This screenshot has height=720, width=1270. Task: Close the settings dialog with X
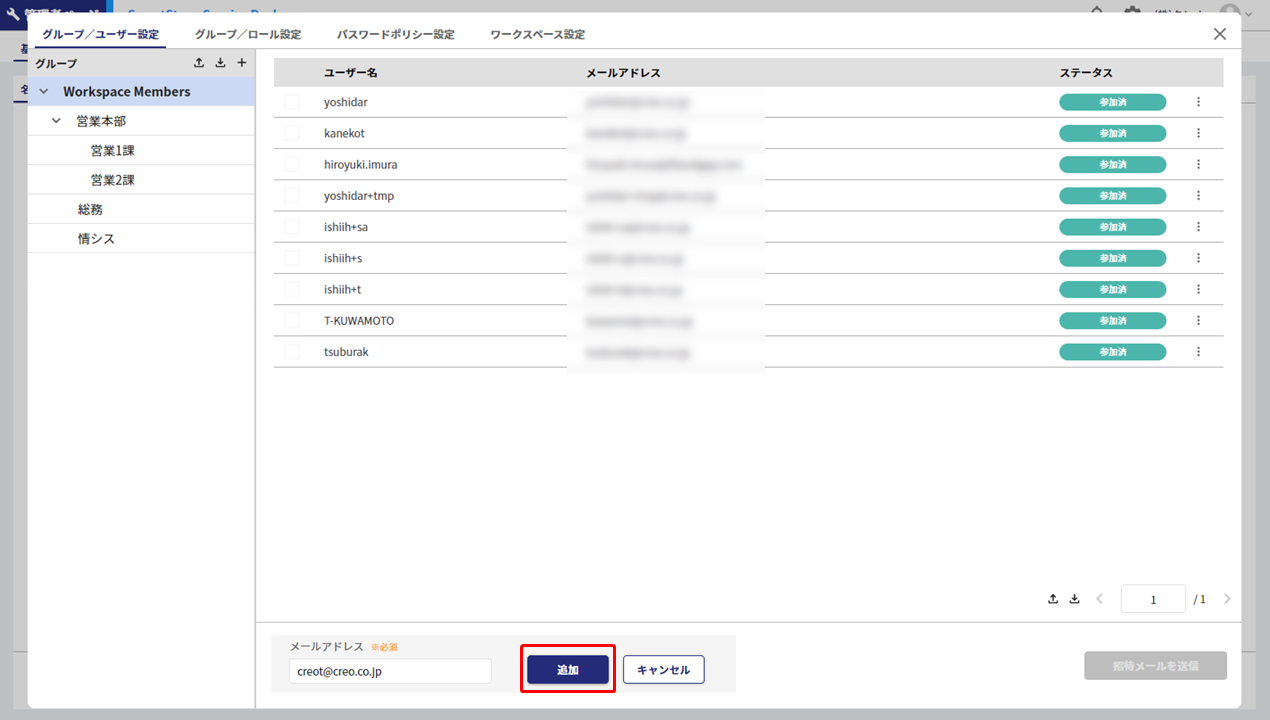[1219, 34]
